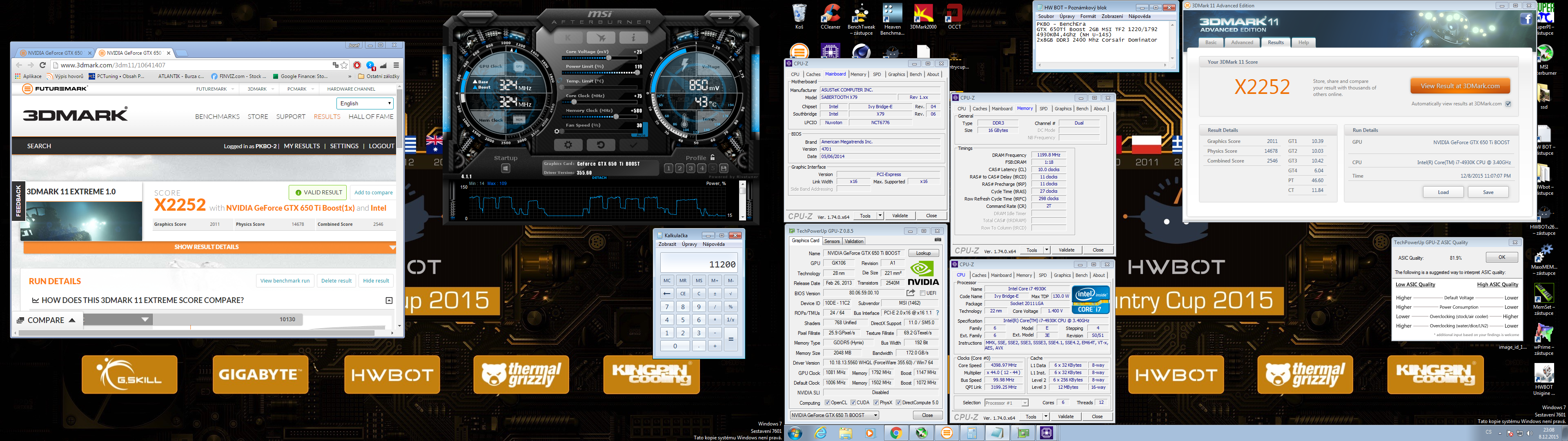The width and height of the screenshot is (1568, 441).
Task: Bookmark the page with the Chrome star icon
Action: coord(345,65)
